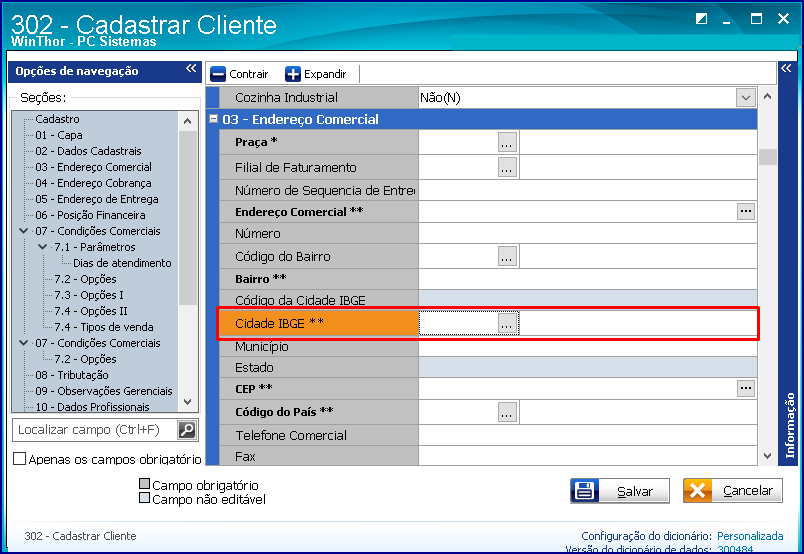This screenshot has width=804, height=554.
Task: Select 7.3 - Opções I
Action: 89,295
